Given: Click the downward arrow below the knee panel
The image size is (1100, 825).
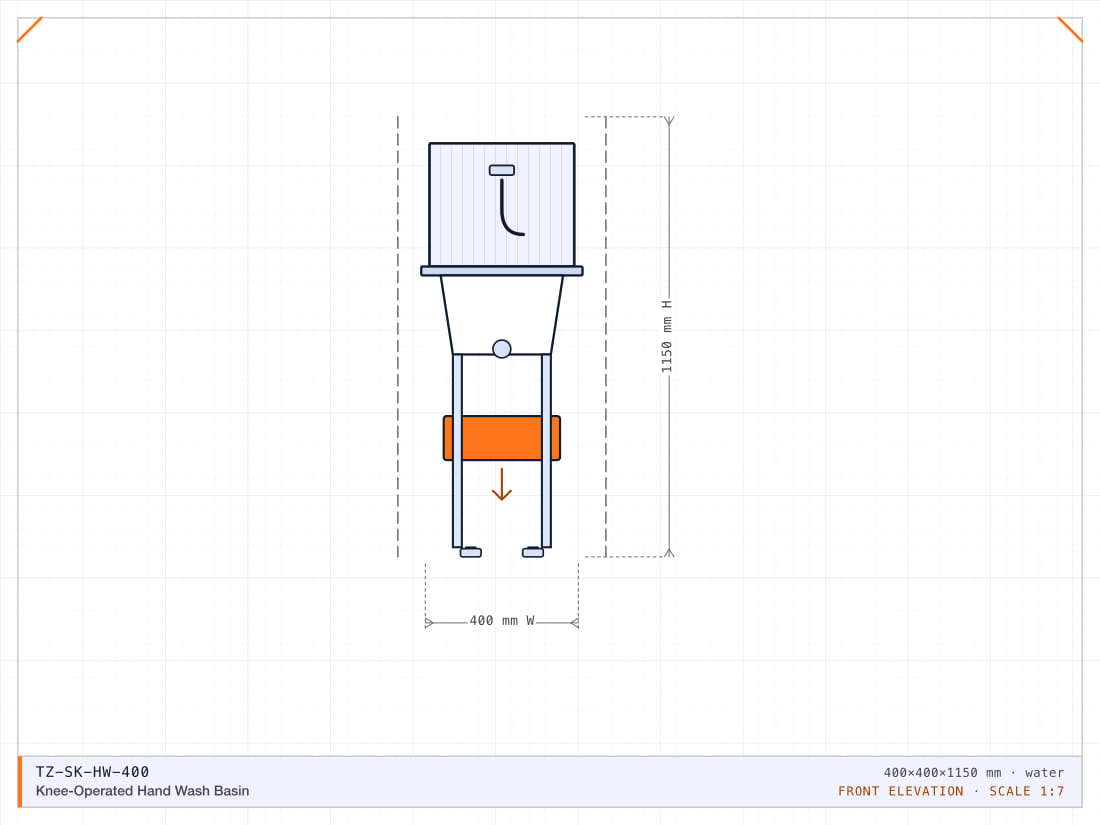Looking at the screenshot, I should pos(502,484).
